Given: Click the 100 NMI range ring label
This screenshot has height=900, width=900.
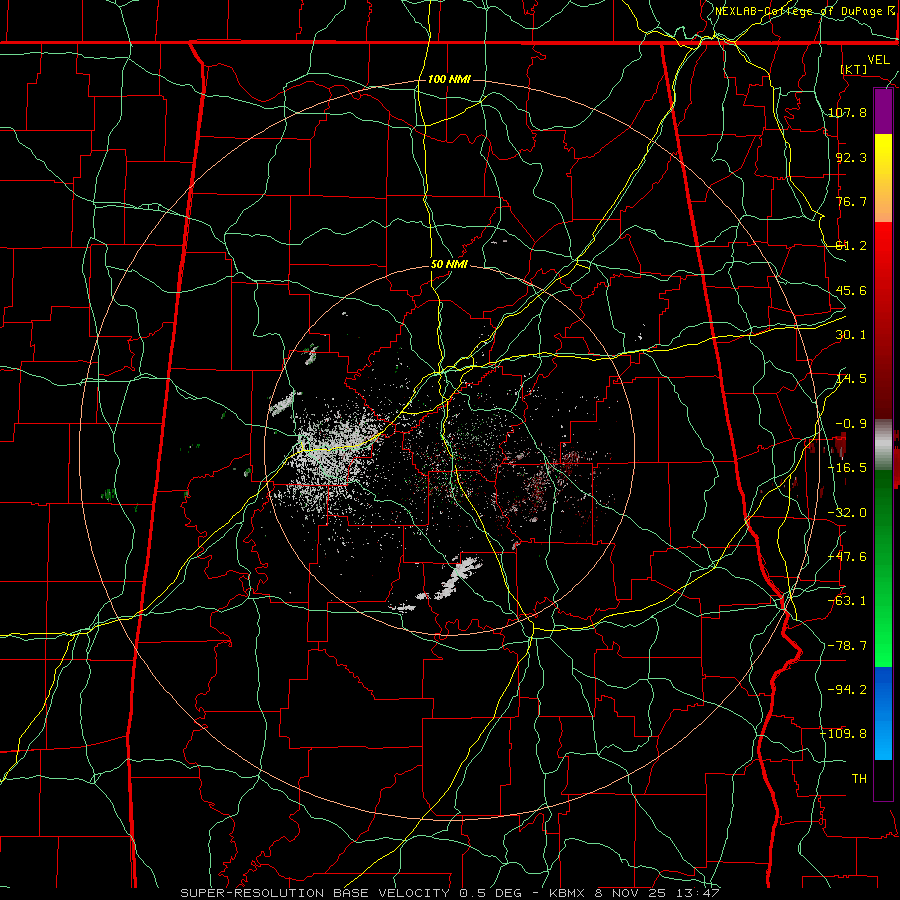Looking at the screenshot, I should click(x=449, y=79).
